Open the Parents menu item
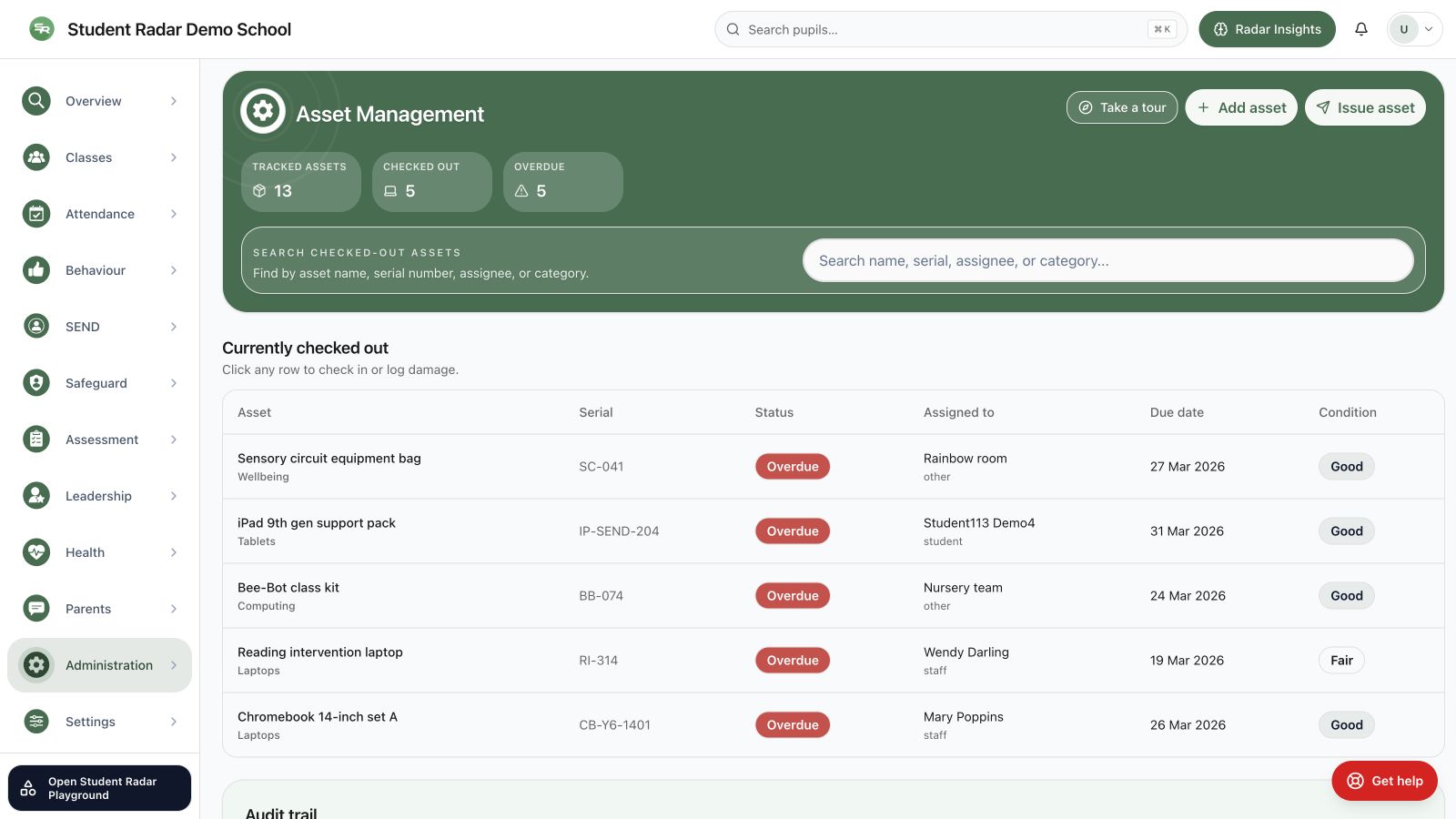This screenshot has width=1456, height=819. [99, 609]
